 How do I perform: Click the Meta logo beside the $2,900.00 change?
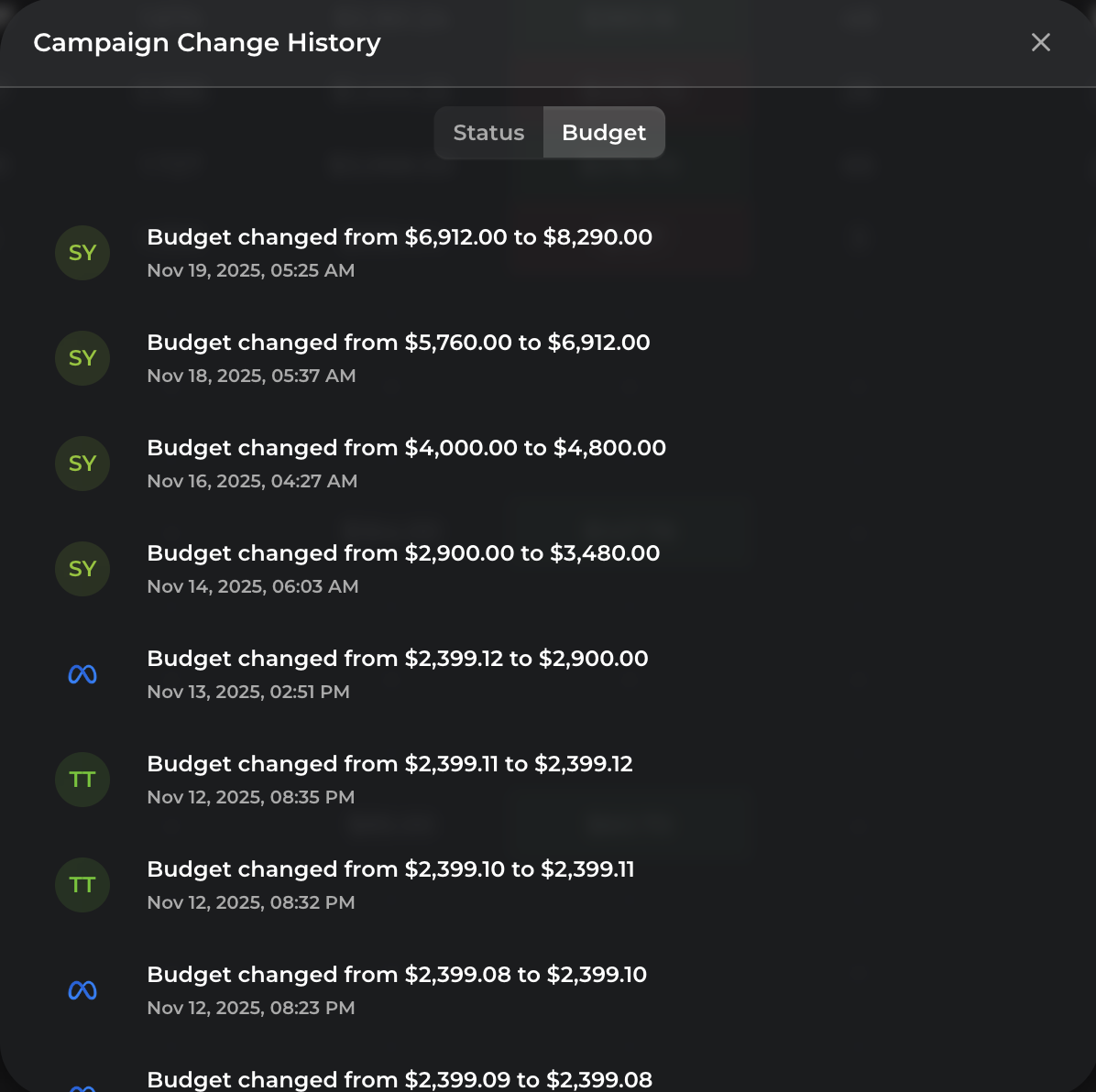82,674
